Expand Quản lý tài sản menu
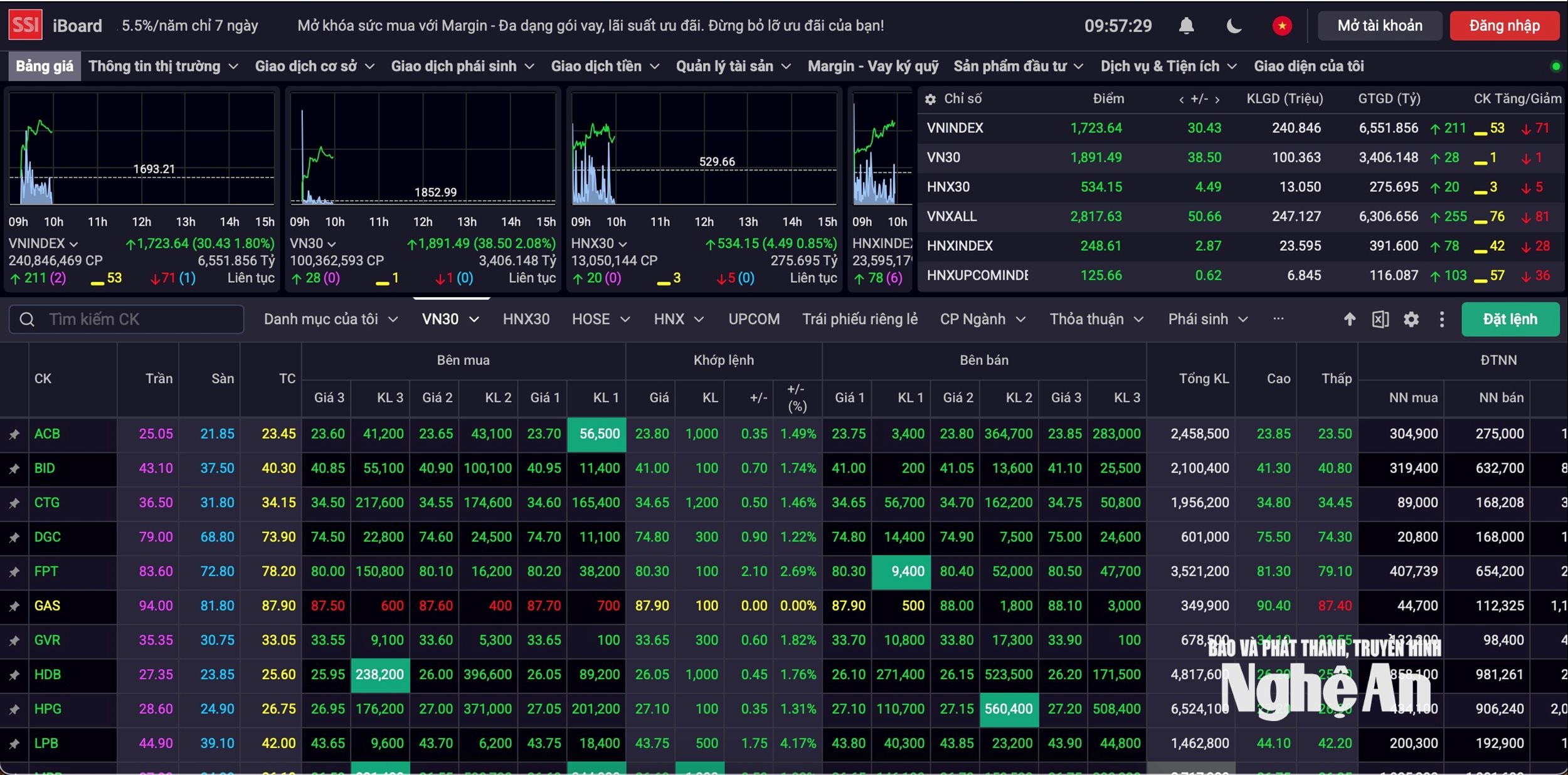The image size is (1568, 775). [733, 66]
